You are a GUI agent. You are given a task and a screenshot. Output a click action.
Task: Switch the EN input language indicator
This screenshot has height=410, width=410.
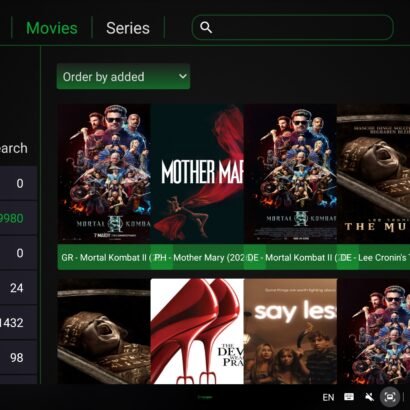[328, 397]
